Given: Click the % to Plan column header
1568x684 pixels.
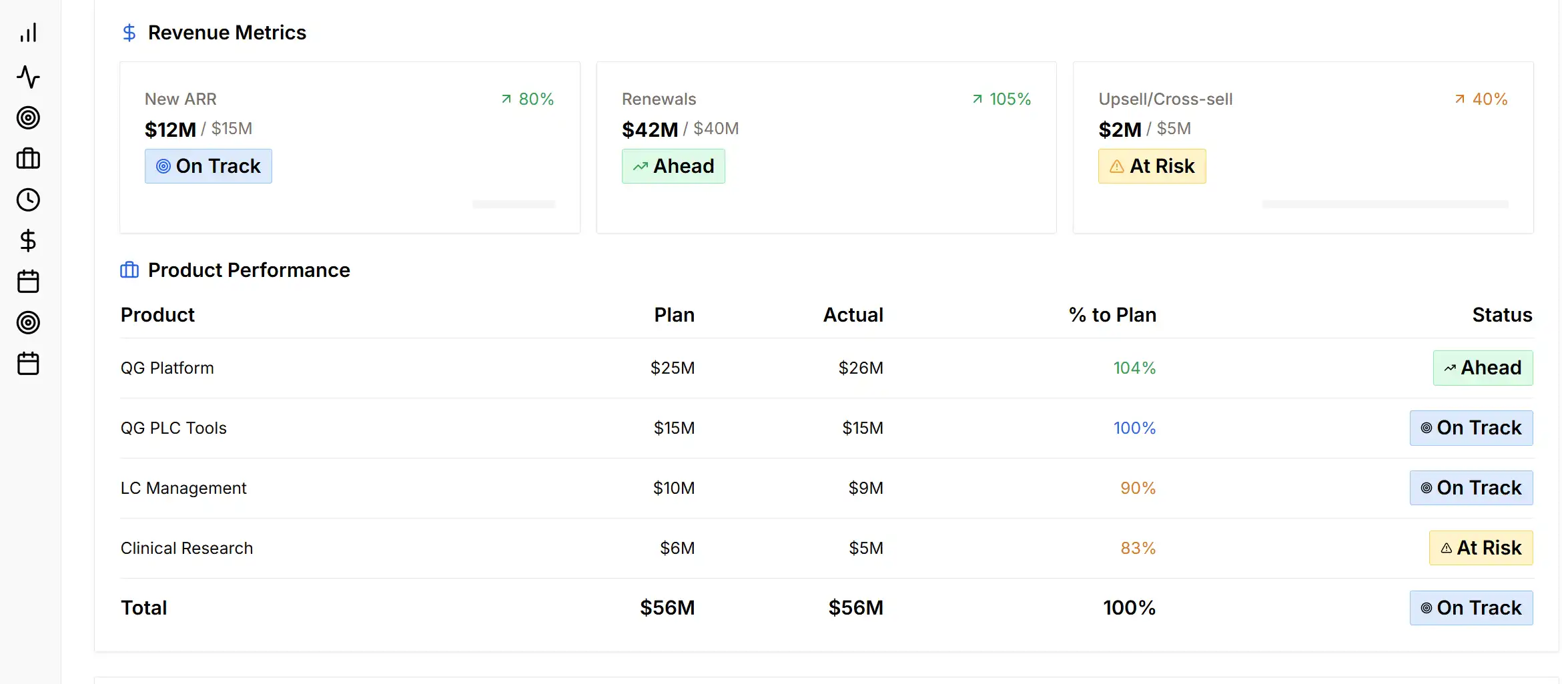Looking at the screenshot, I should point(1112,315).
